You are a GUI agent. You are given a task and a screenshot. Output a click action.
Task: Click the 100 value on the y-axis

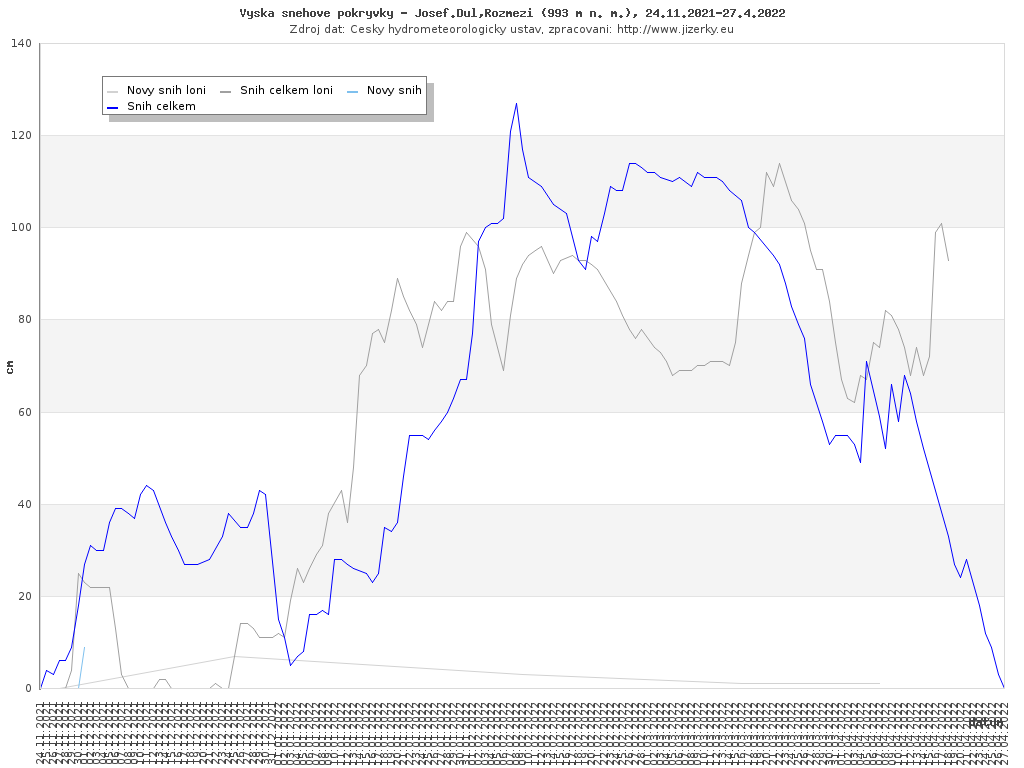click(21, 228)
